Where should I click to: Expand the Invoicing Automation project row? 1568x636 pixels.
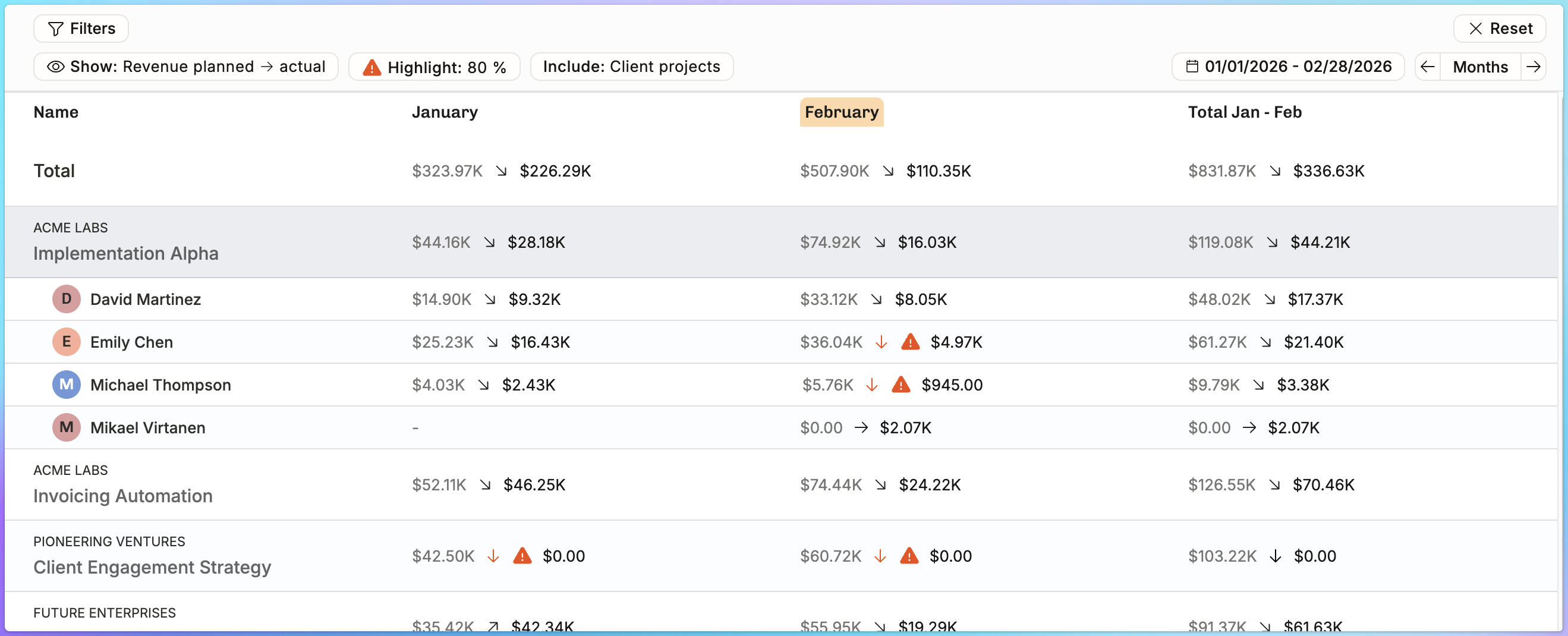[781, 484]
